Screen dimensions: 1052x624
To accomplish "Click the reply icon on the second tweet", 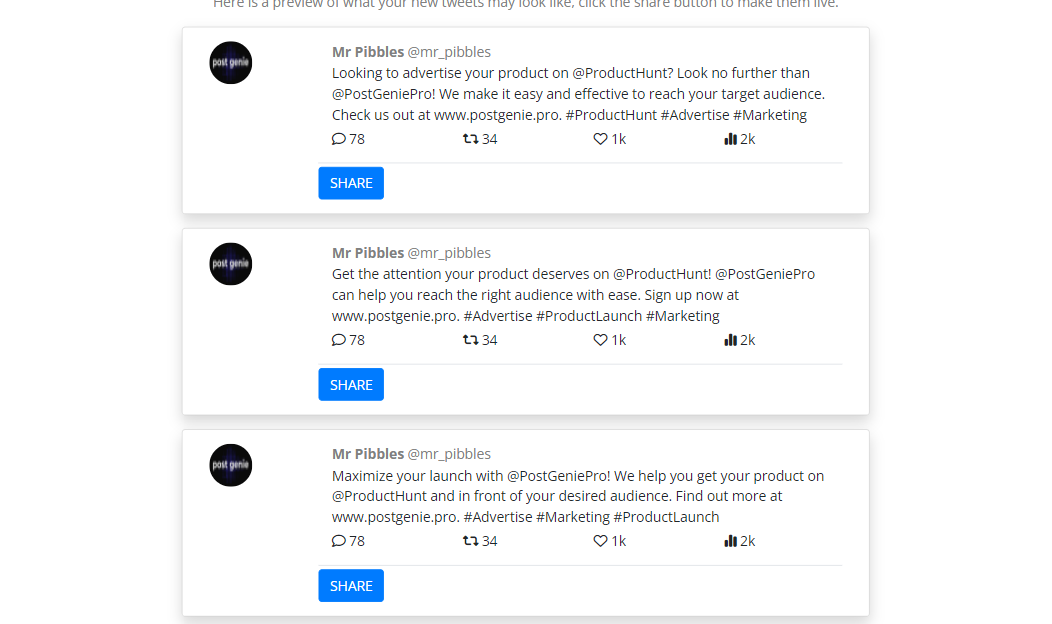I will coord(339,340).
